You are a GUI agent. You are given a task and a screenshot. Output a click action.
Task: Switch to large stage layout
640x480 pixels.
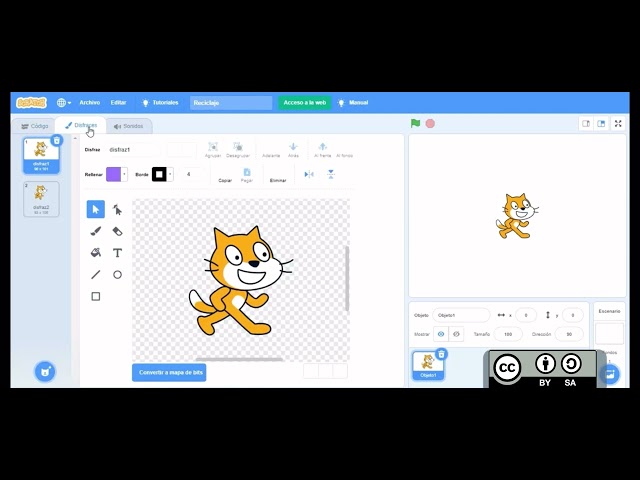[601, 123]
